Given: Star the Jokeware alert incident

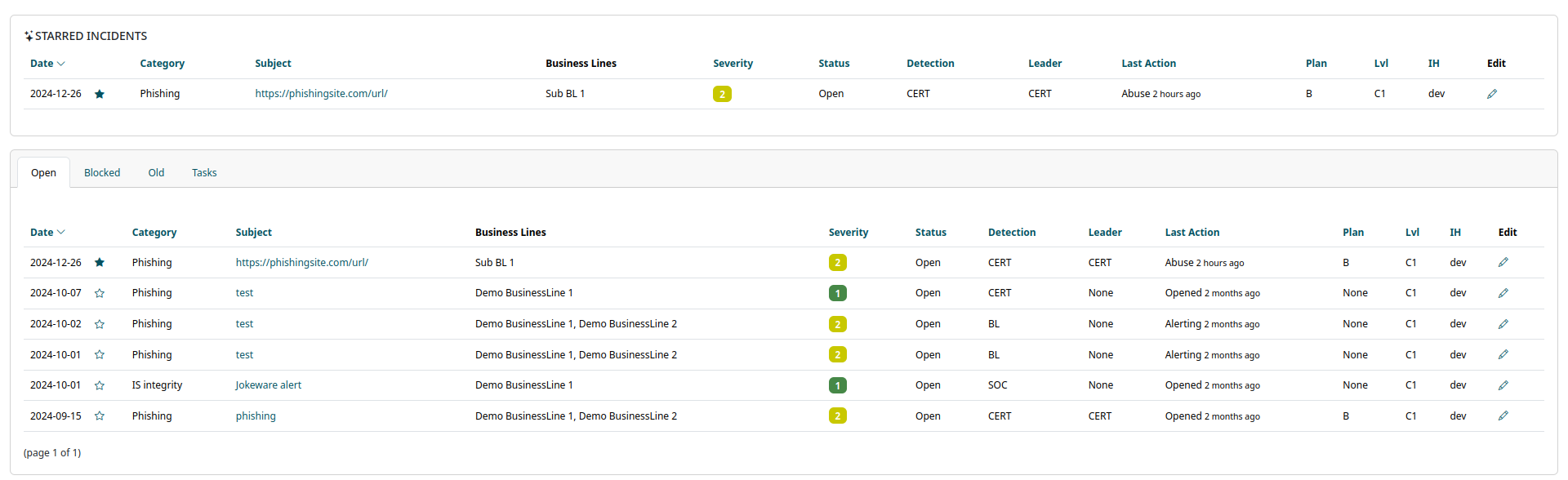Looking at the screenshot, I should click(x=100, y=385).
